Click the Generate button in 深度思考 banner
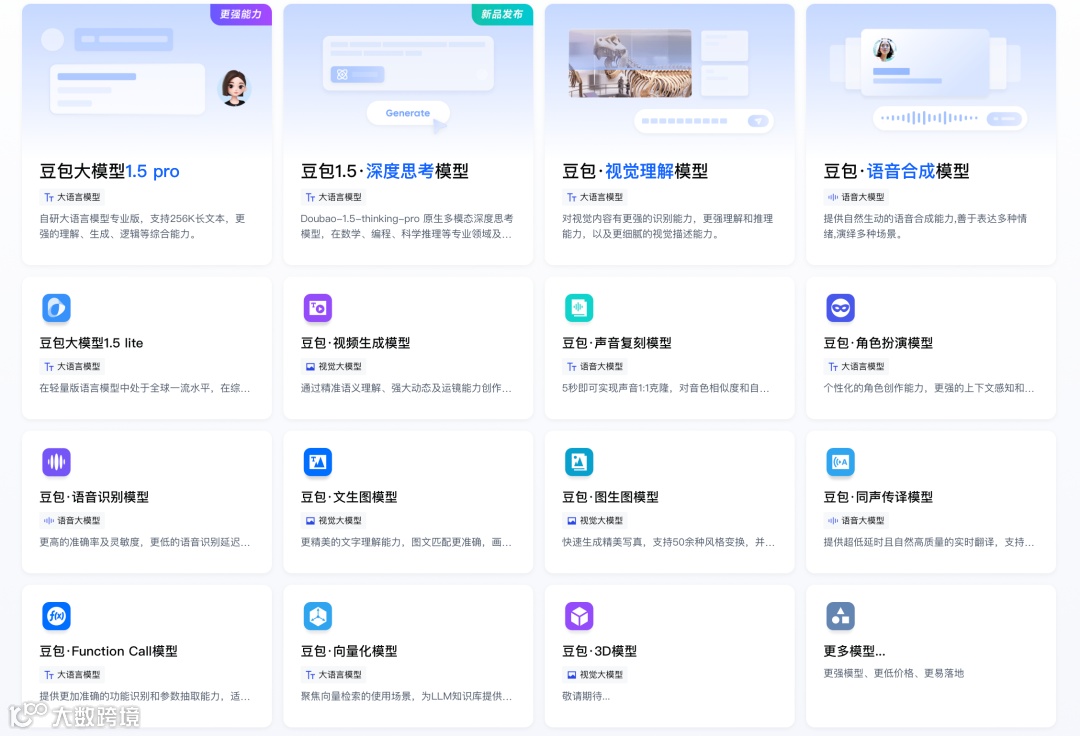Viewport: 1080px width, 736px height. pos(408,113)
